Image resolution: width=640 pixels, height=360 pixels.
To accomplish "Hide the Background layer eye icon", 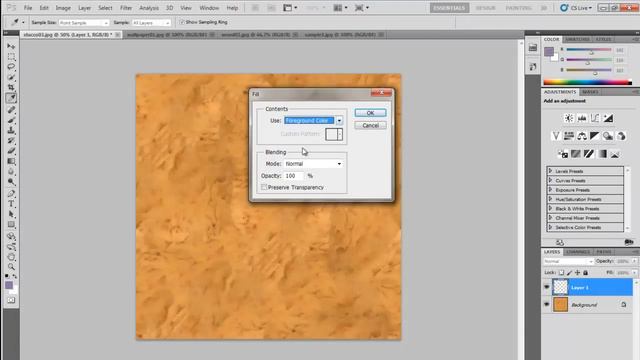I will point(547,304).
